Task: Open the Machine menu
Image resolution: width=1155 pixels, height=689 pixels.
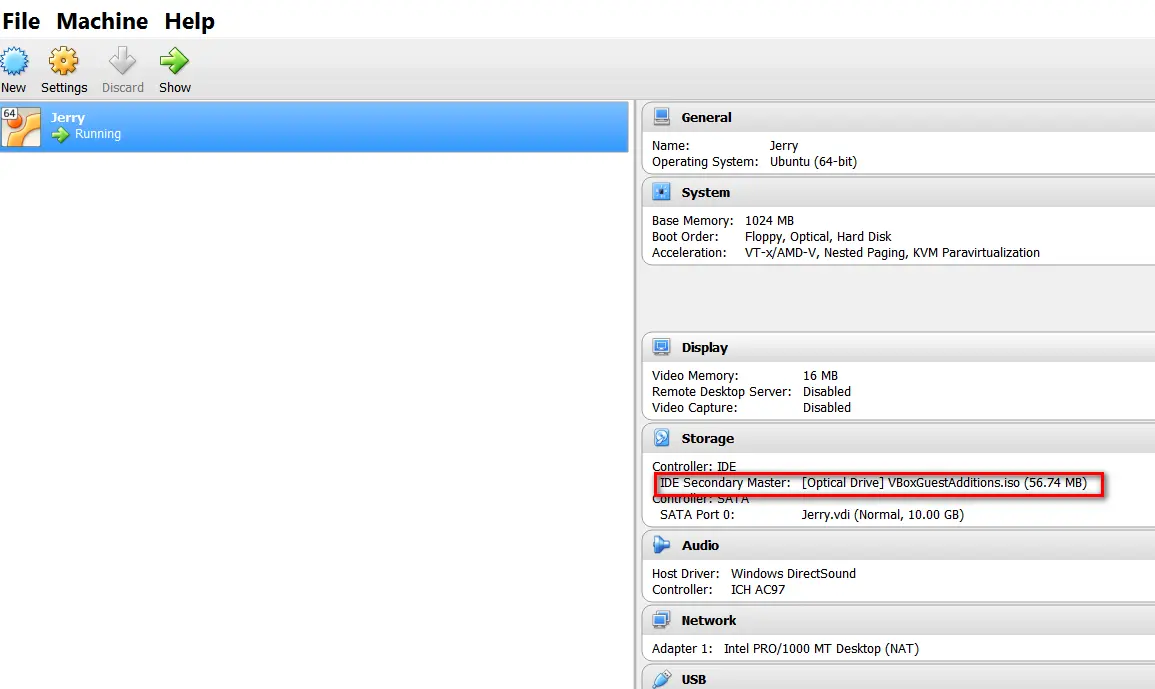Action: [102, 21]
